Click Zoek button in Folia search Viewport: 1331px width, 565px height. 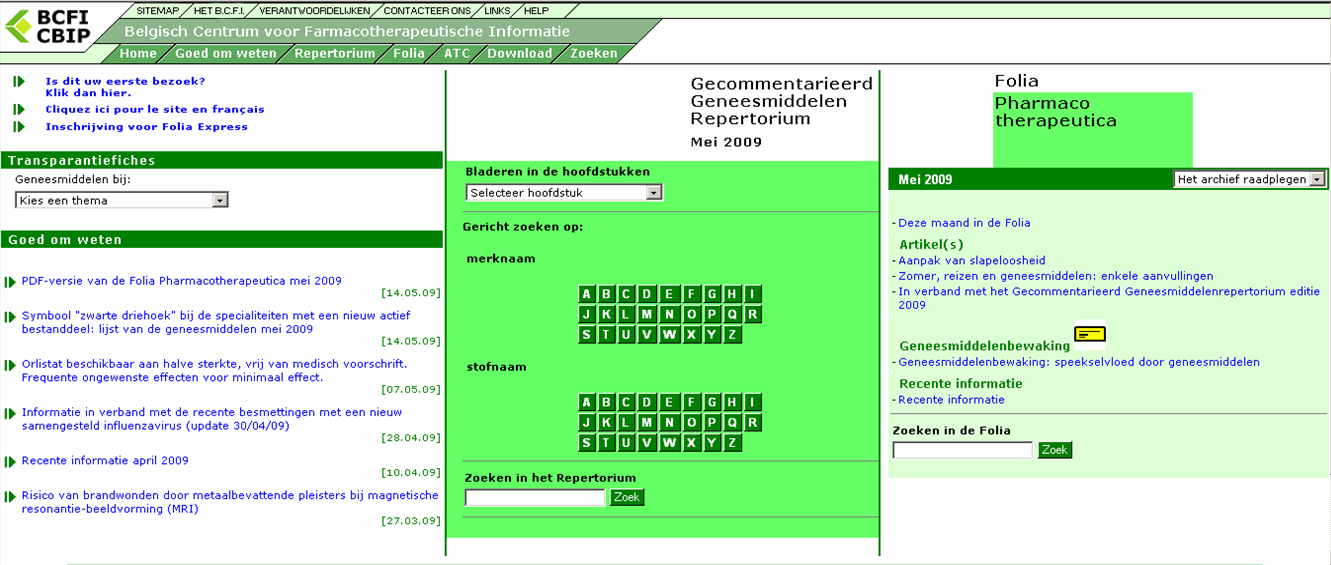pos(1055,450)
